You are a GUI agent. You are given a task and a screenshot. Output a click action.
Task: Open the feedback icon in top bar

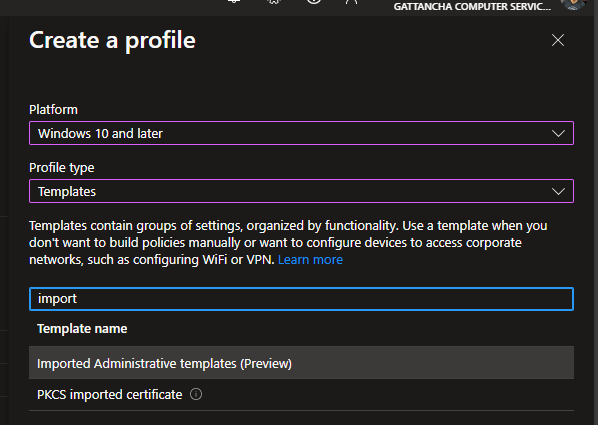coord(351,2)
